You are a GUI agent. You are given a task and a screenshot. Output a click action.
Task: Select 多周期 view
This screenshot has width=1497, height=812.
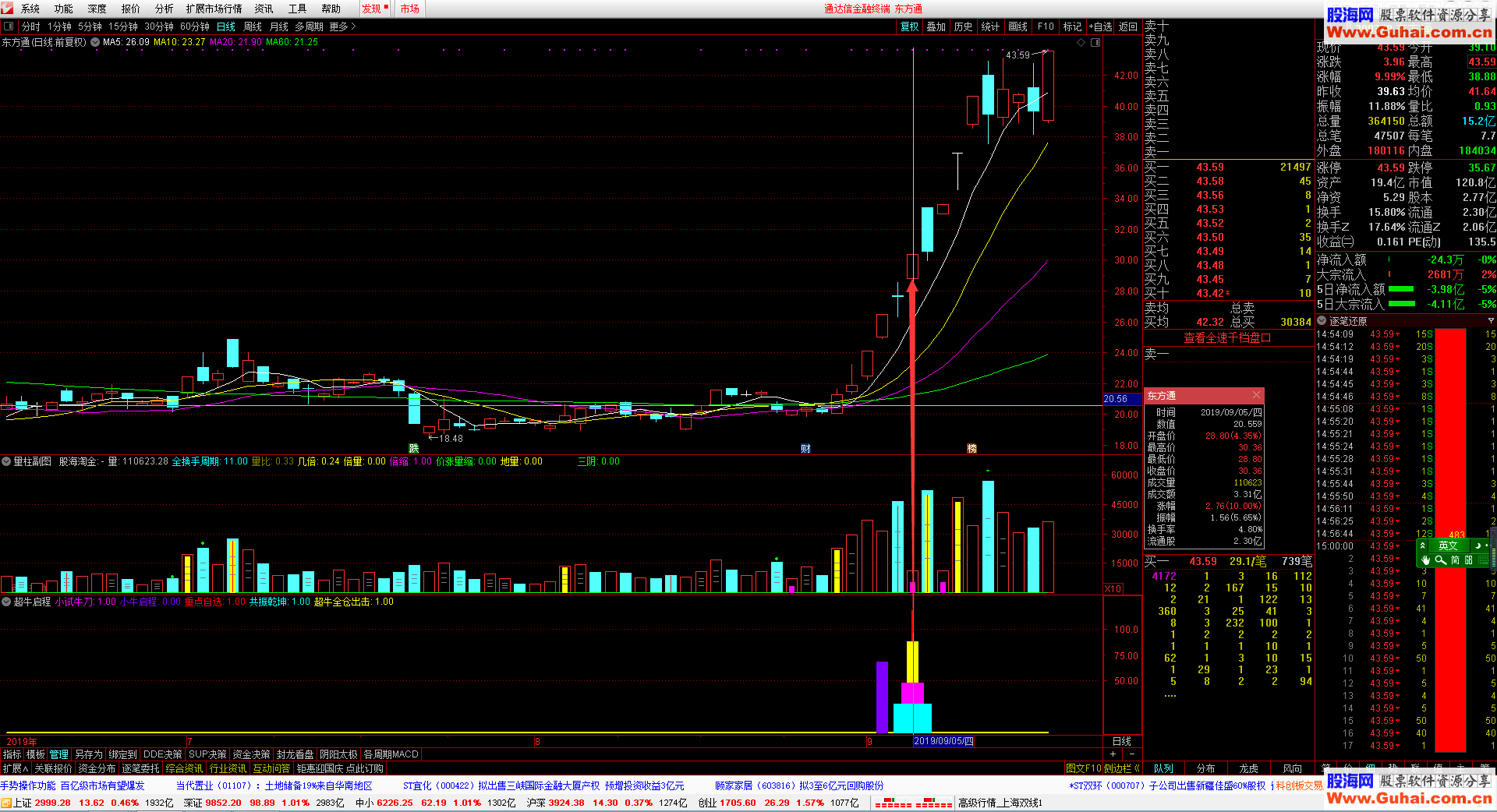click(x=310, y=26)
